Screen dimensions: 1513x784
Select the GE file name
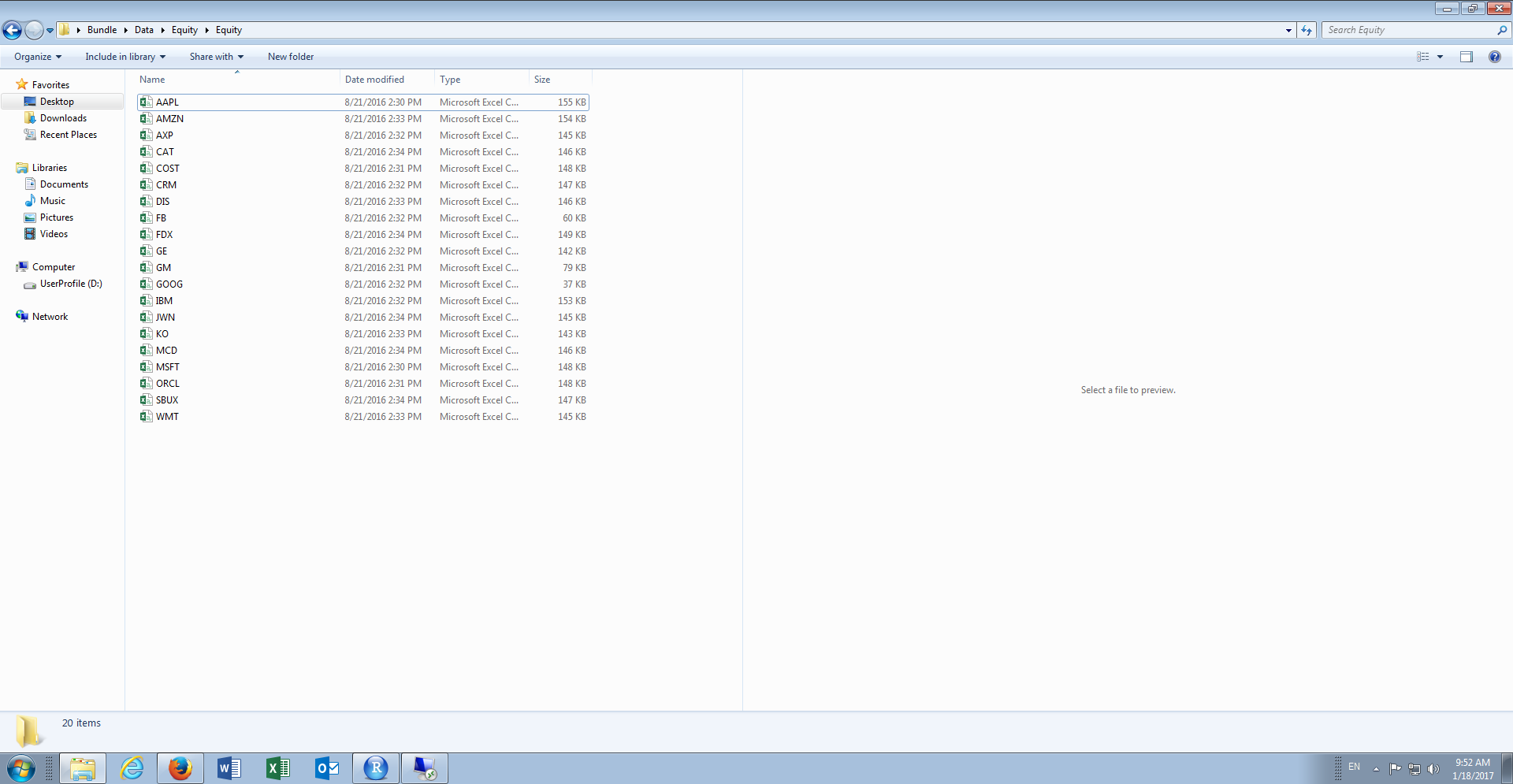tap(162, 251)
